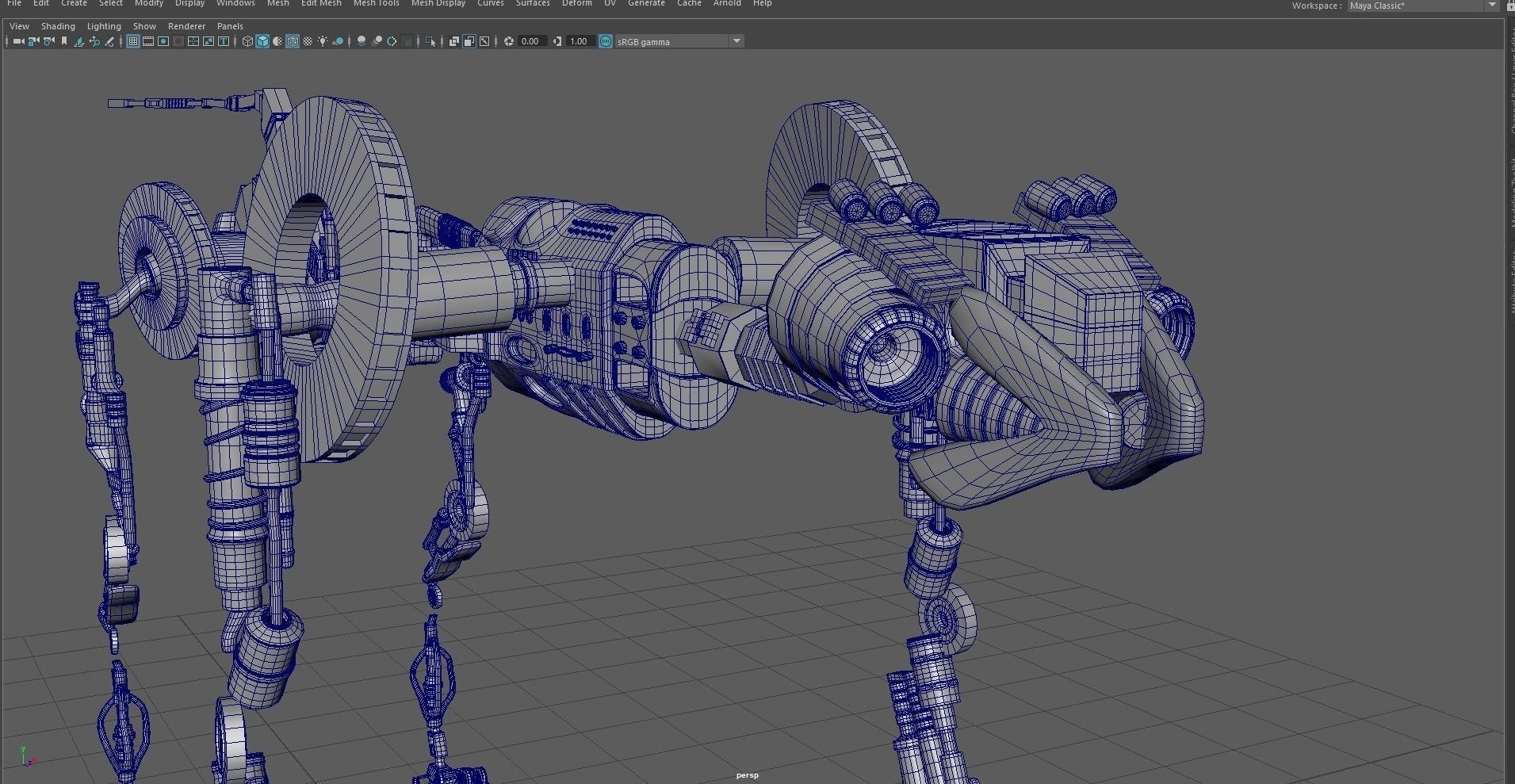The width and height of the screenshot is (1515, 784).
Task: Click the Gamma contrast icon
Action: coord(557,41)
